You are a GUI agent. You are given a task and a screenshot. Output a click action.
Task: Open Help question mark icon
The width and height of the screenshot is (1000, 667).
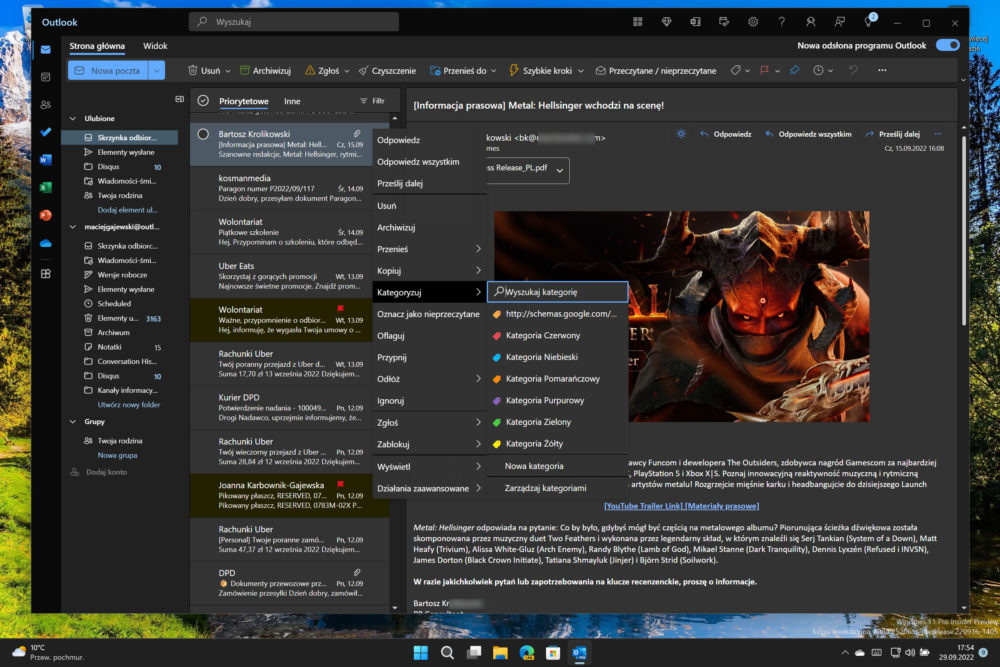[x=782, y=22]
